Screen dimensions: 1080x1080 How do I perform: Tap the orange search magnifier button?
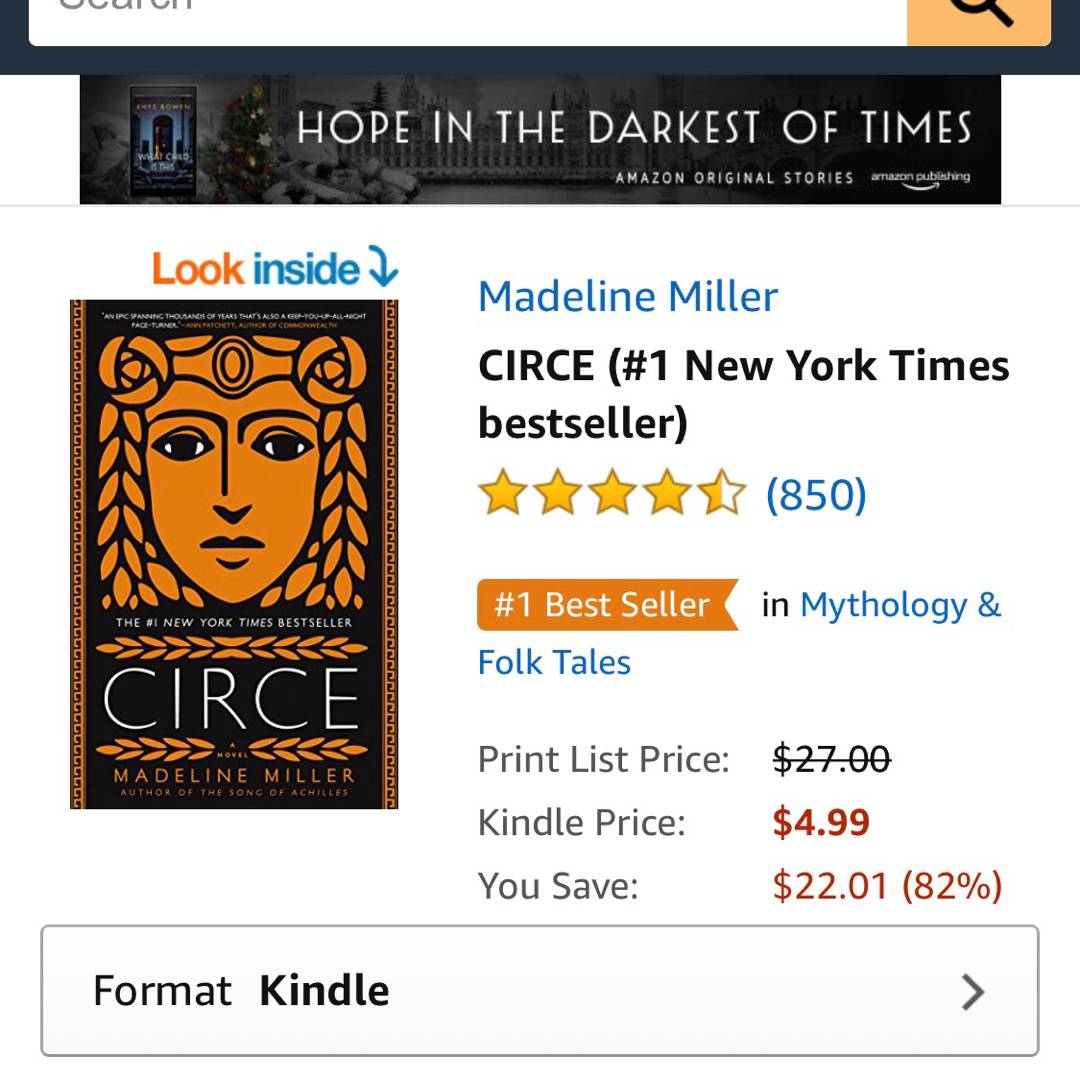click(x=978, y=16)
